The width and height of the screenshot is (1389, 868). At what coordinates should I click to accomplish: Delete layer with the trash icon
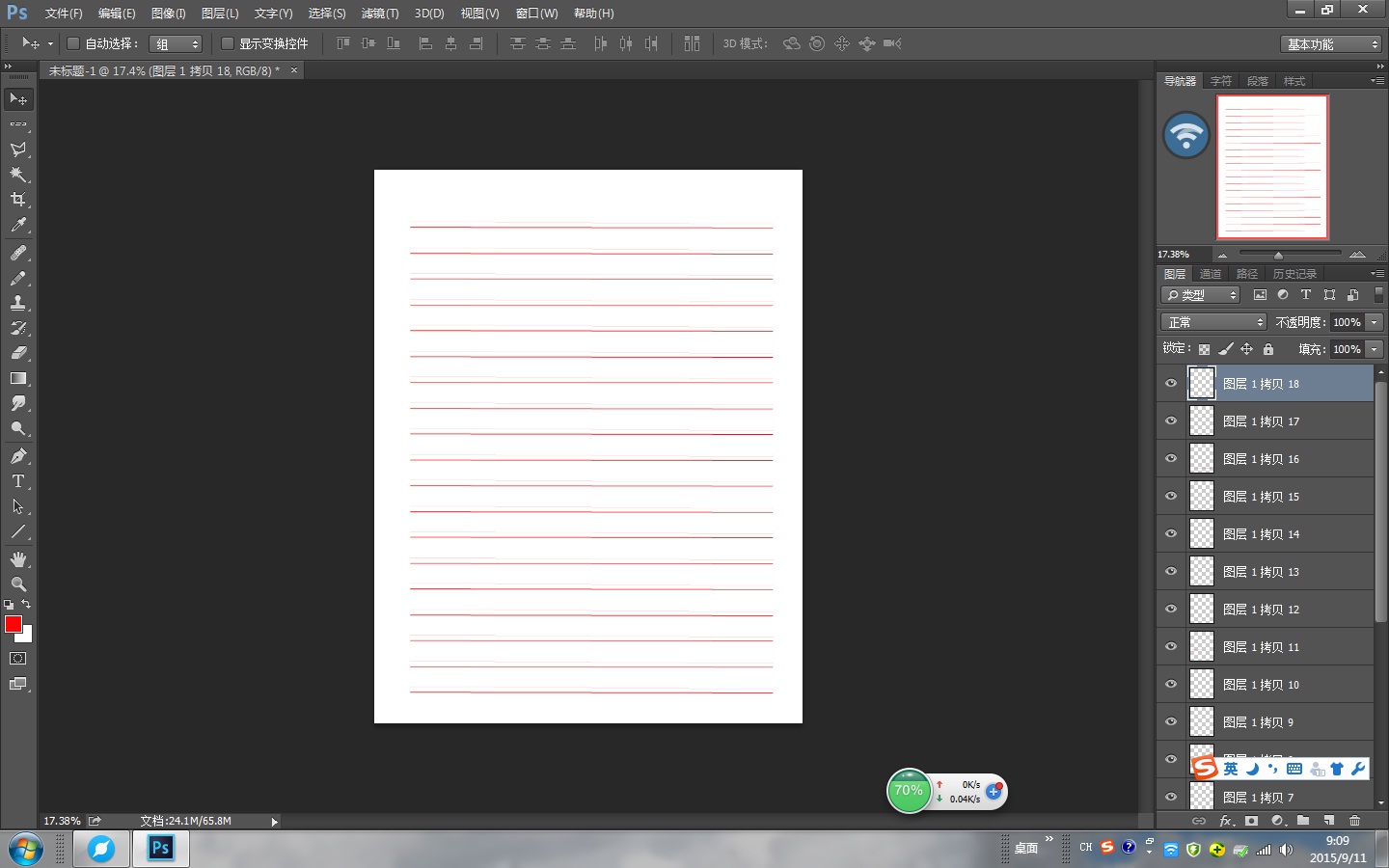(x=1355, y=821)
